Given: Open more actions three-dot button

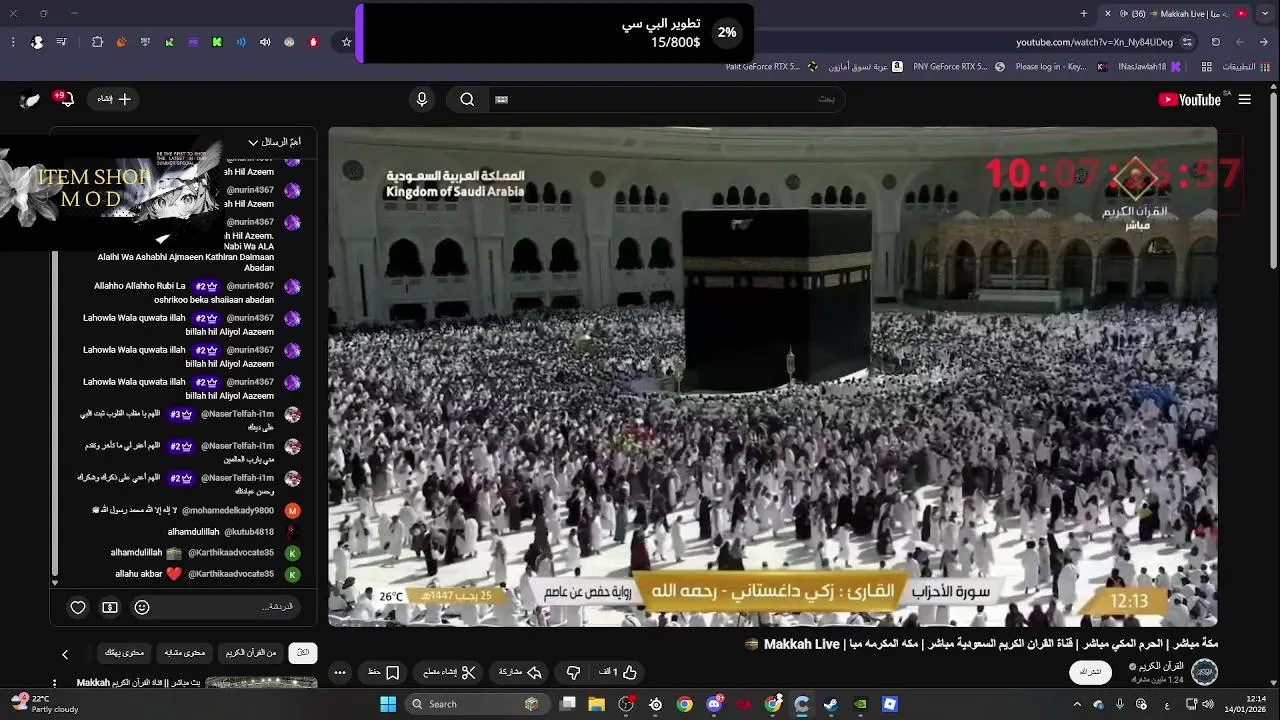Looking at the screenshot, I should 340,672.
